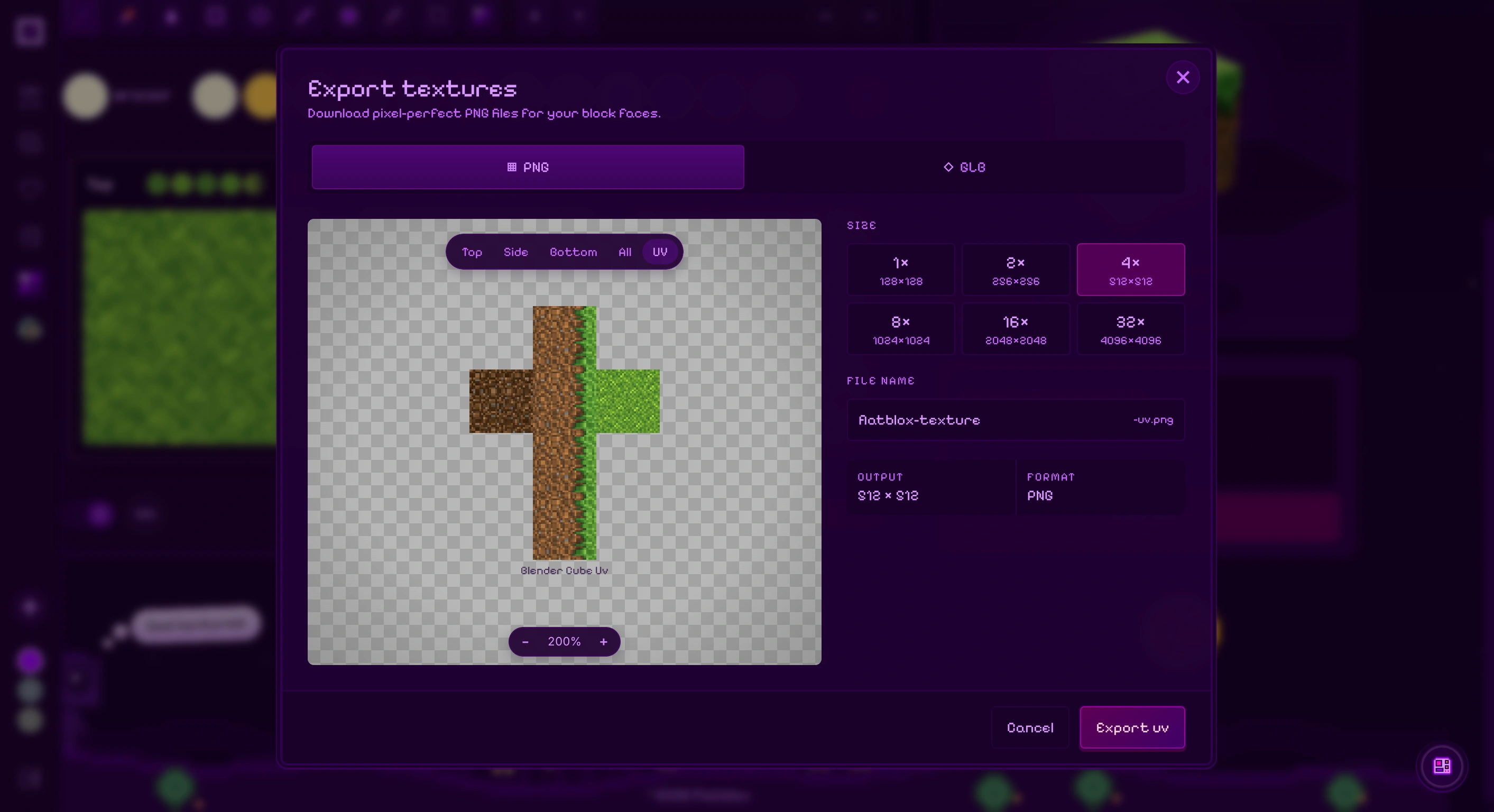Cancel the texture export

coord(1030,728)
